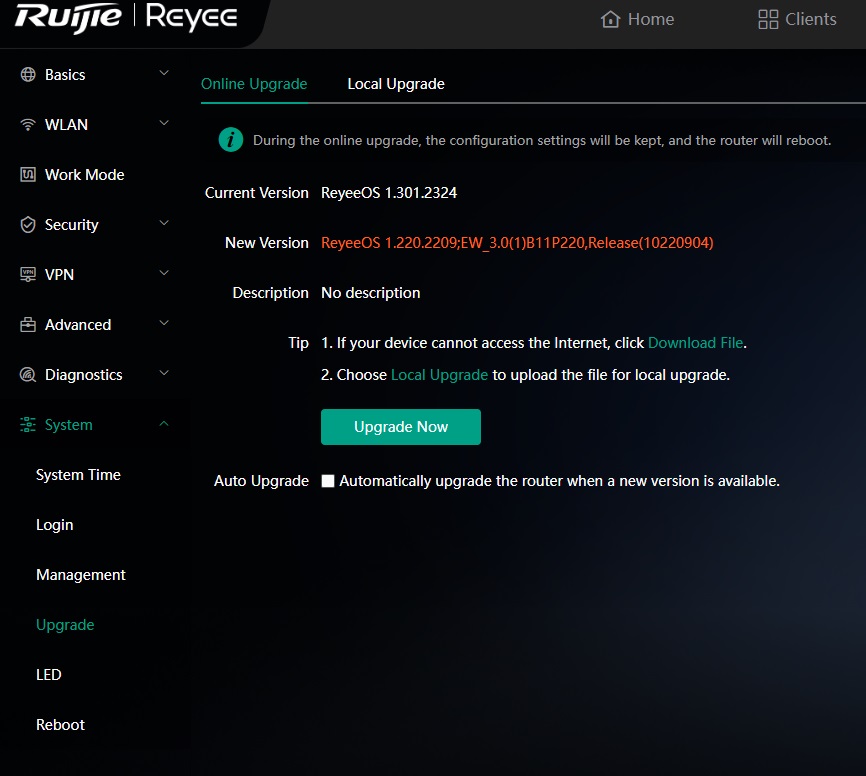Open the System Time page

(x=78, y=475)
